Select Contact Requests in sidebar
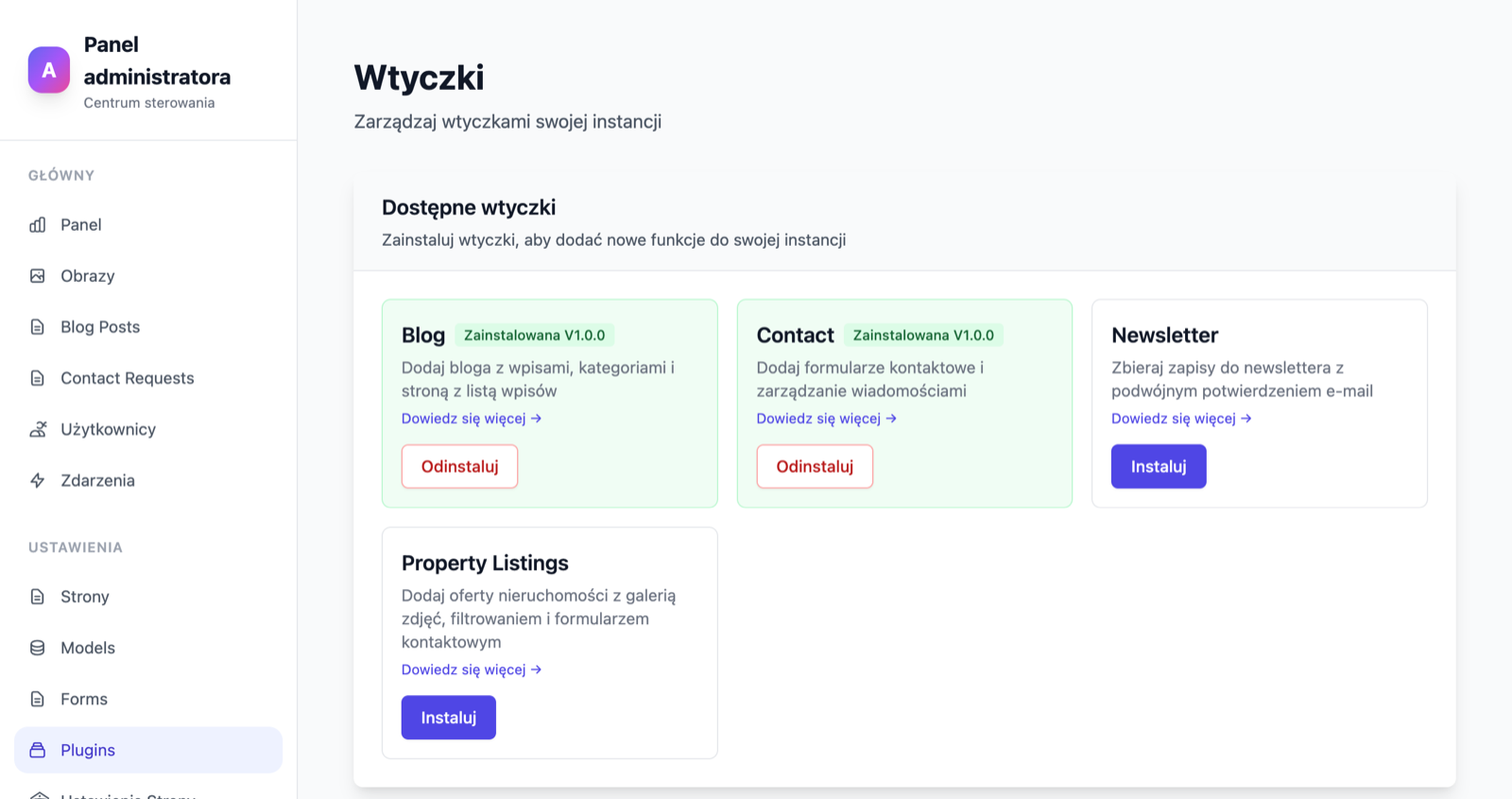Viewport: 1512px width, 799px height. click(148, 378)
